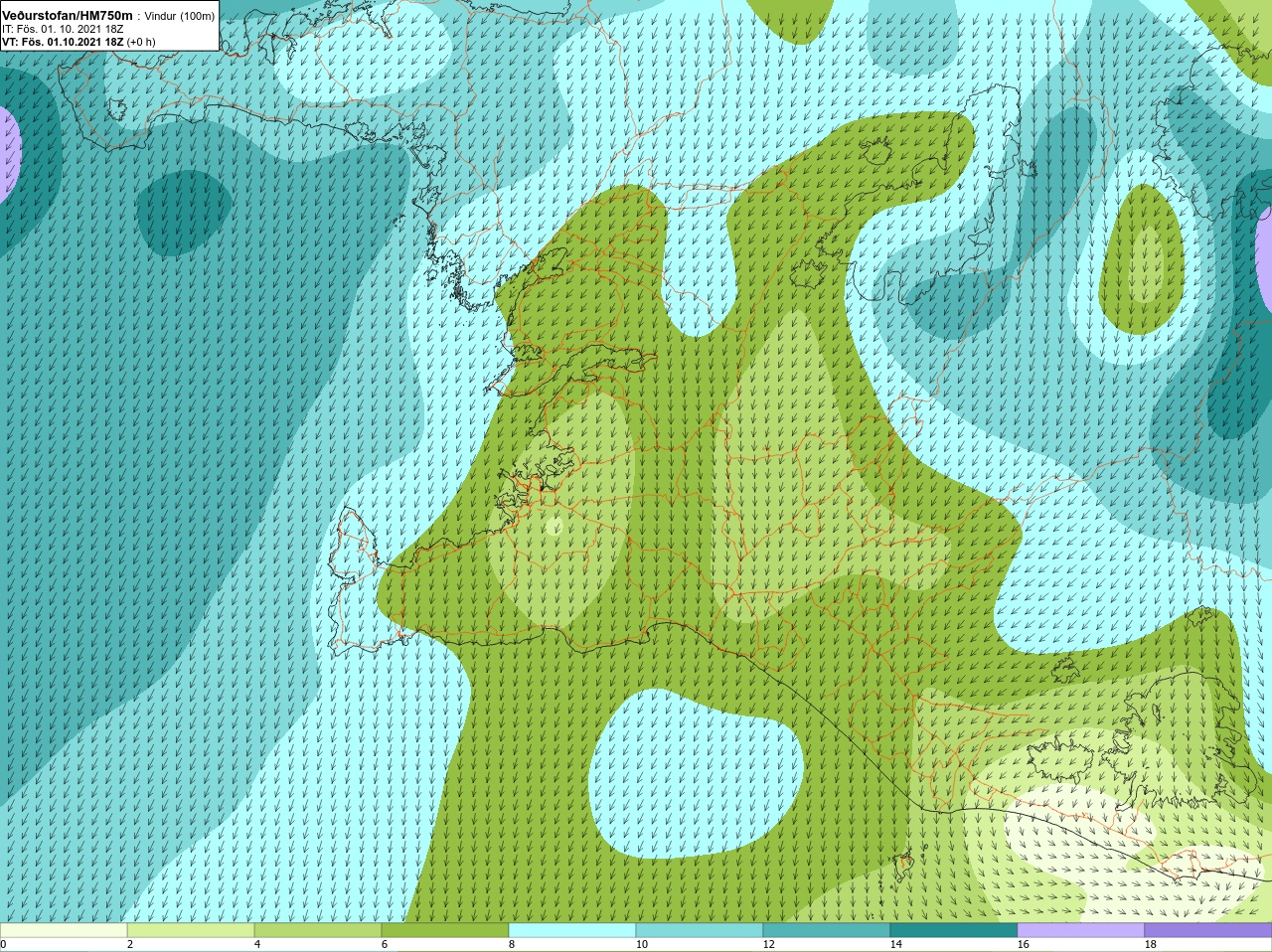This screenshot has height=952, width=1272.
Task: Click the 'IT: Fös. 01. 10. 2021 18Z' line
Action: [63, 29]
